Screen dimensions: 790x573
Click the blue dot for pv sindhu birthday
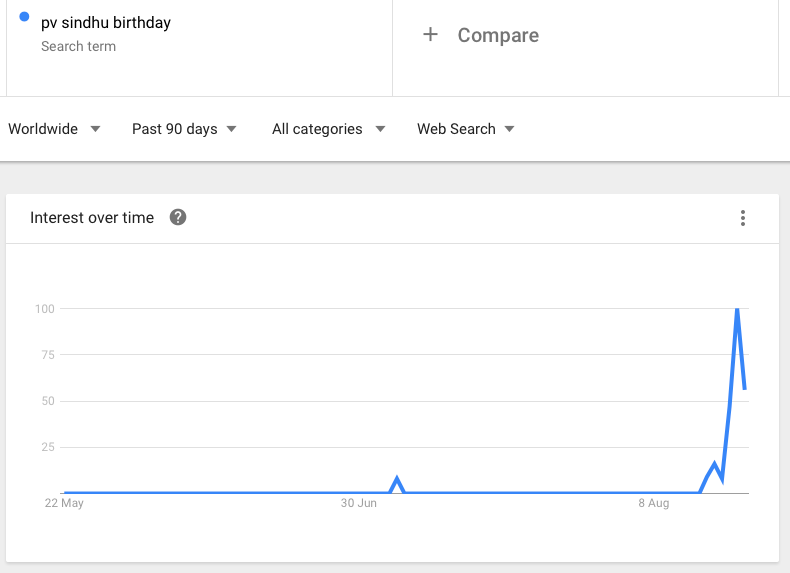click(24, 17)
